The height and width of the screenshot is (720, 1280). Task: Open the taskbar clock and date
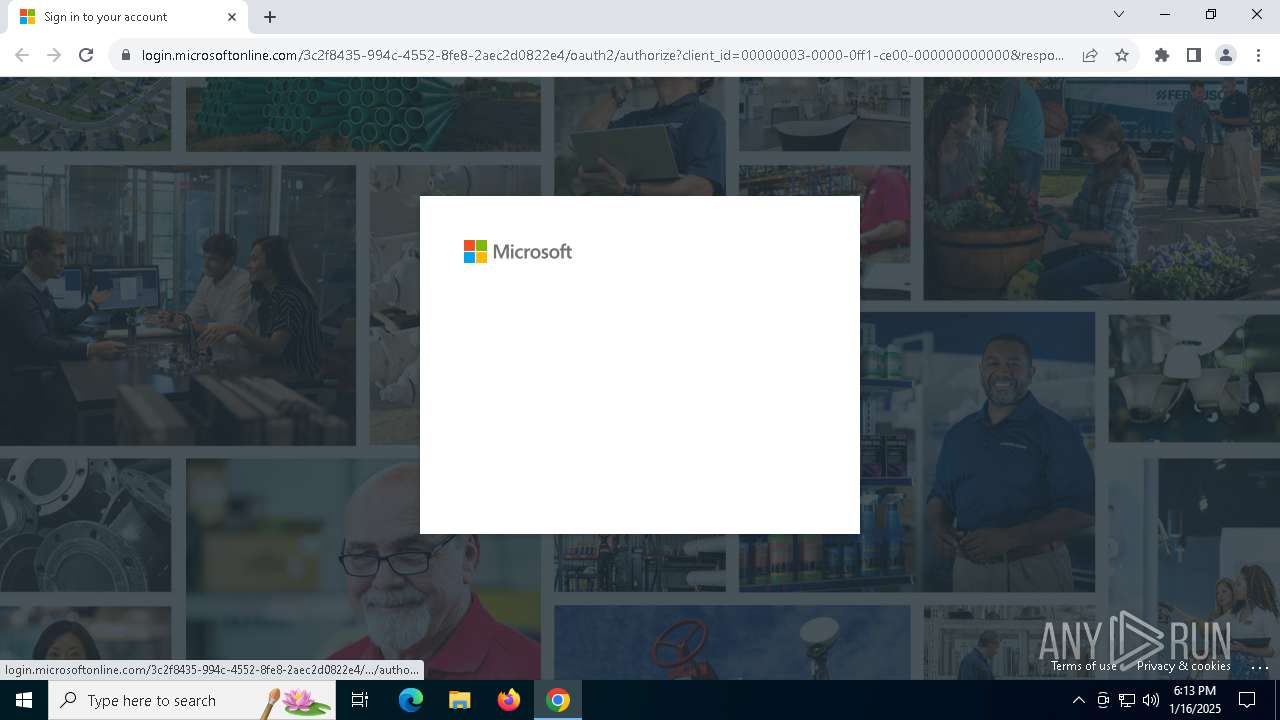(1197, 700)
